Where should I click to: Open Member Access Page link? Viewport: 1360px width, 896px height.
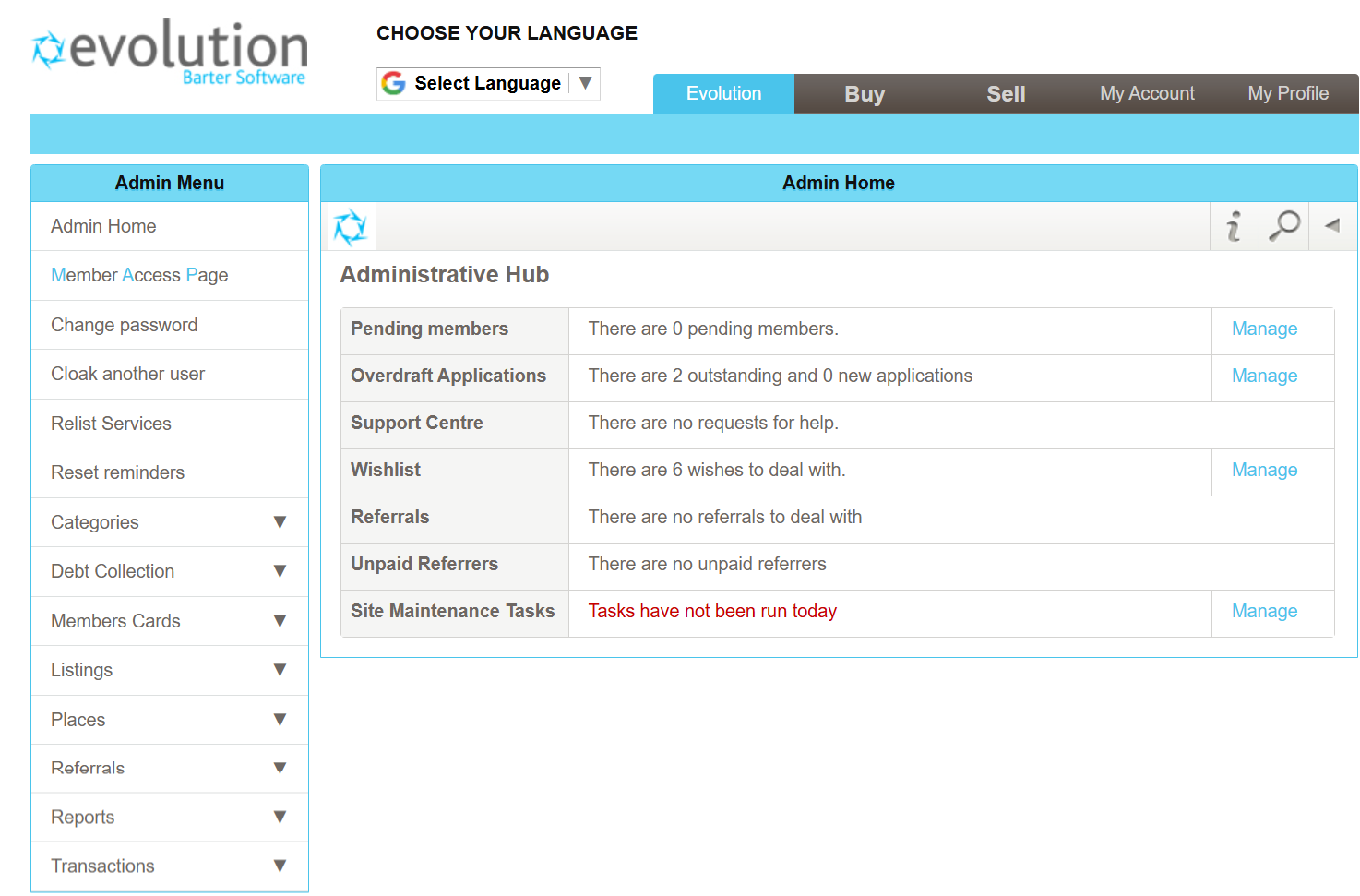(x=139, y=275)
